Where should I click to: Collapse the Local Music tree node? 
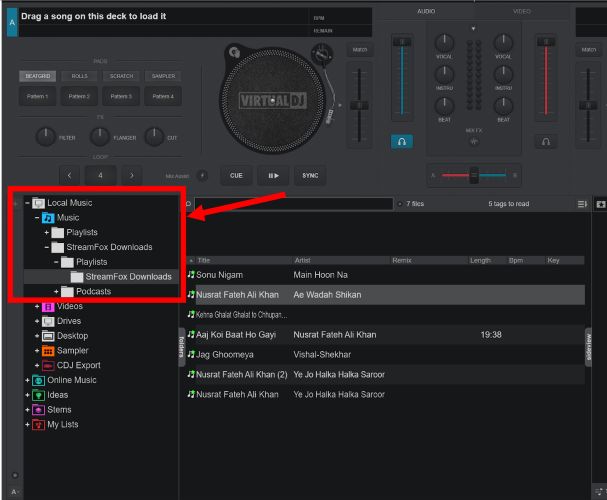(x=26, y=203)
